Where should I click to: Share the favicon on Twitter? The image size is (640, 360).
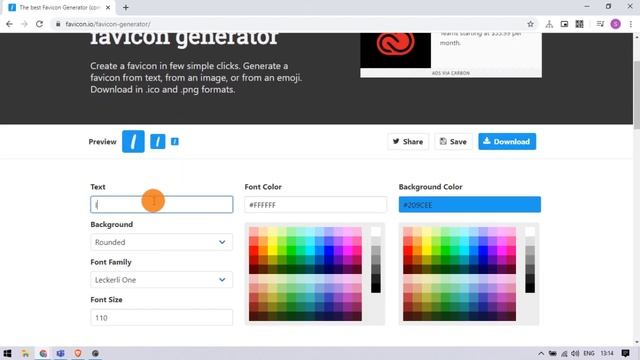click(x=408, y=142)
